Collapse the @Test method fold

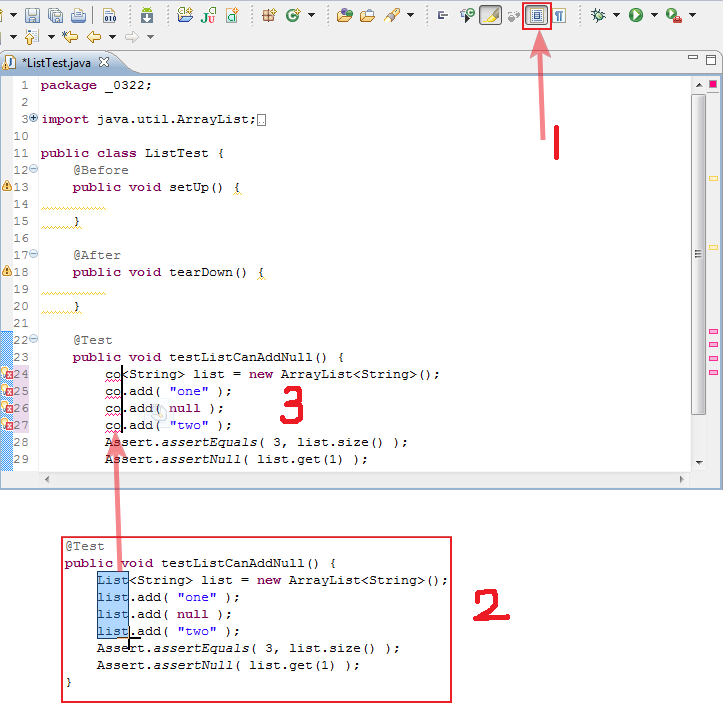coord(34,339)
